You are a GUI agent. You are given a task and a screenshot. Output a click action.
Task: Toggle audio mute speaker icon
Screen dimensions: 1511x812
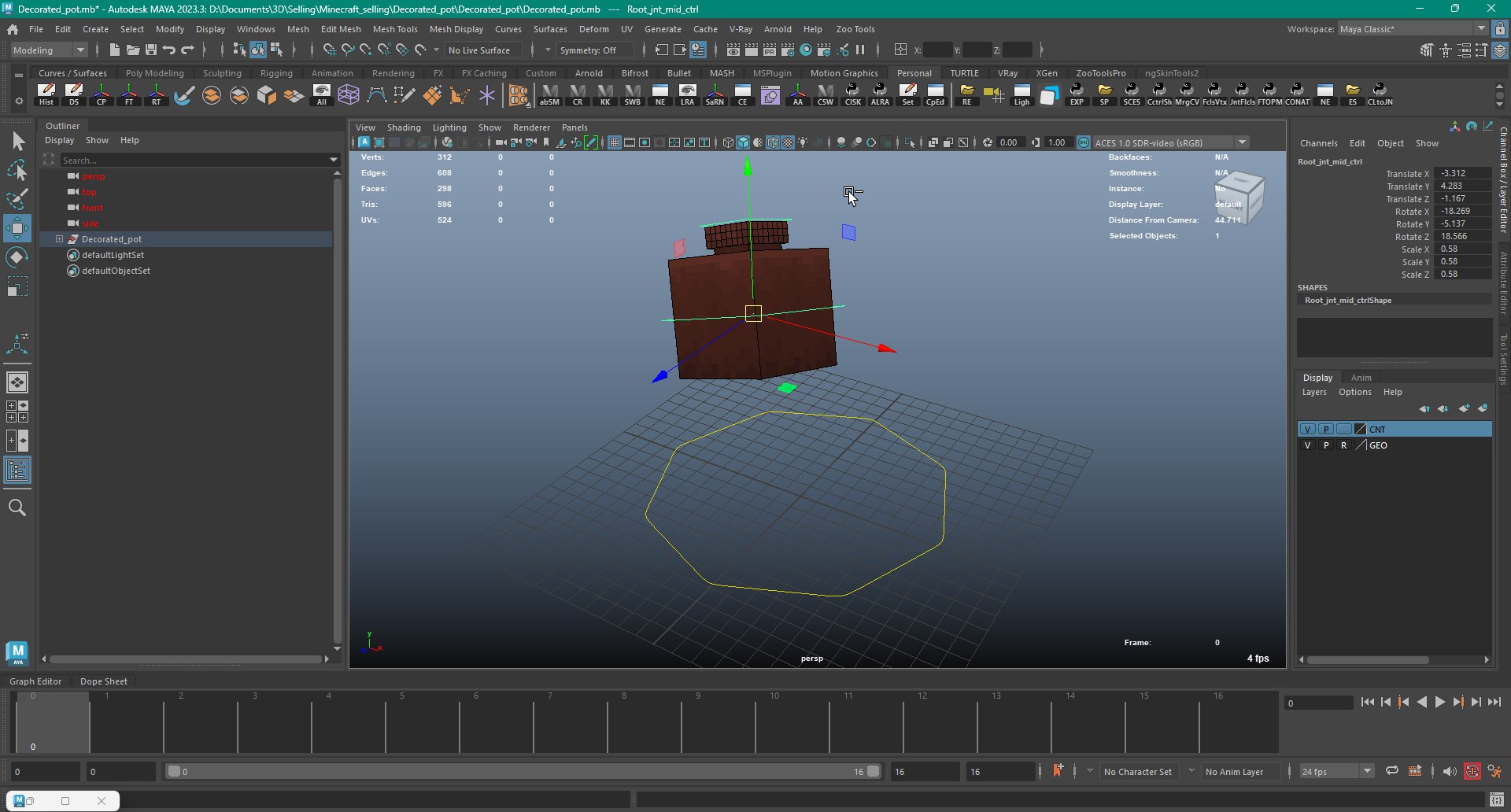(x=1449, y=772)
